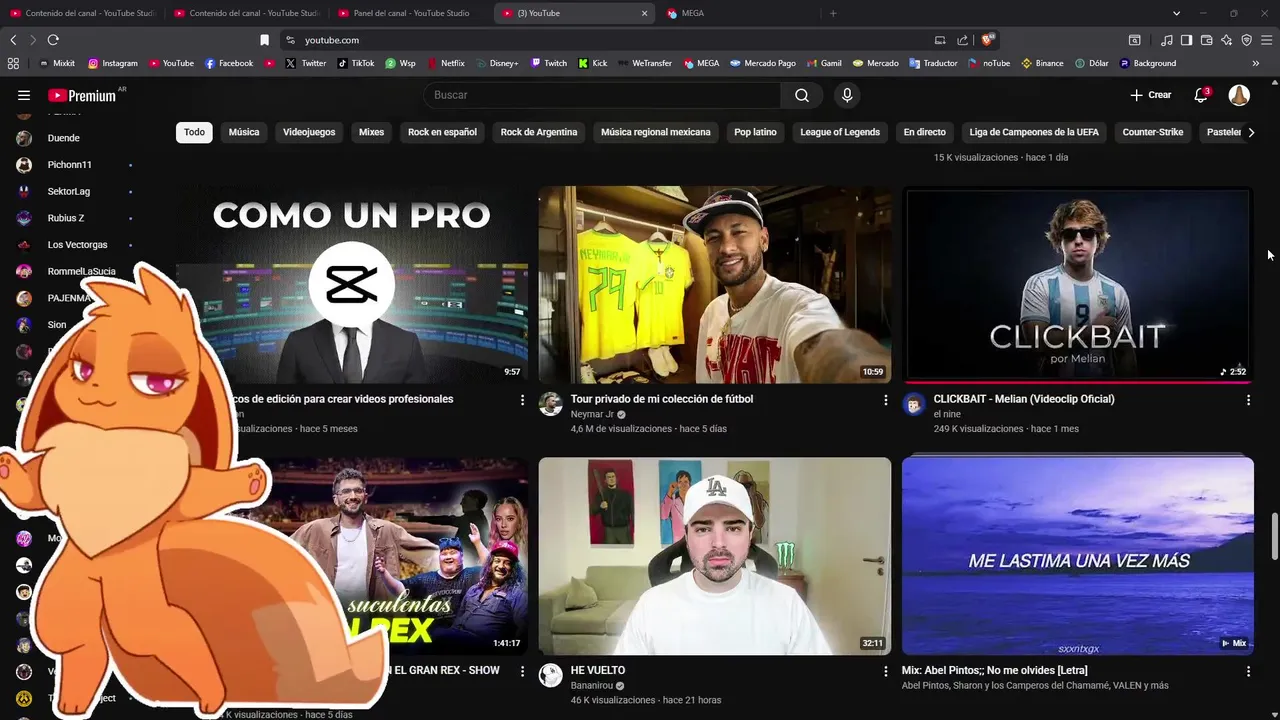
Task: Click the page vertical scrollbar thumb
Action: click(1274, 537)
